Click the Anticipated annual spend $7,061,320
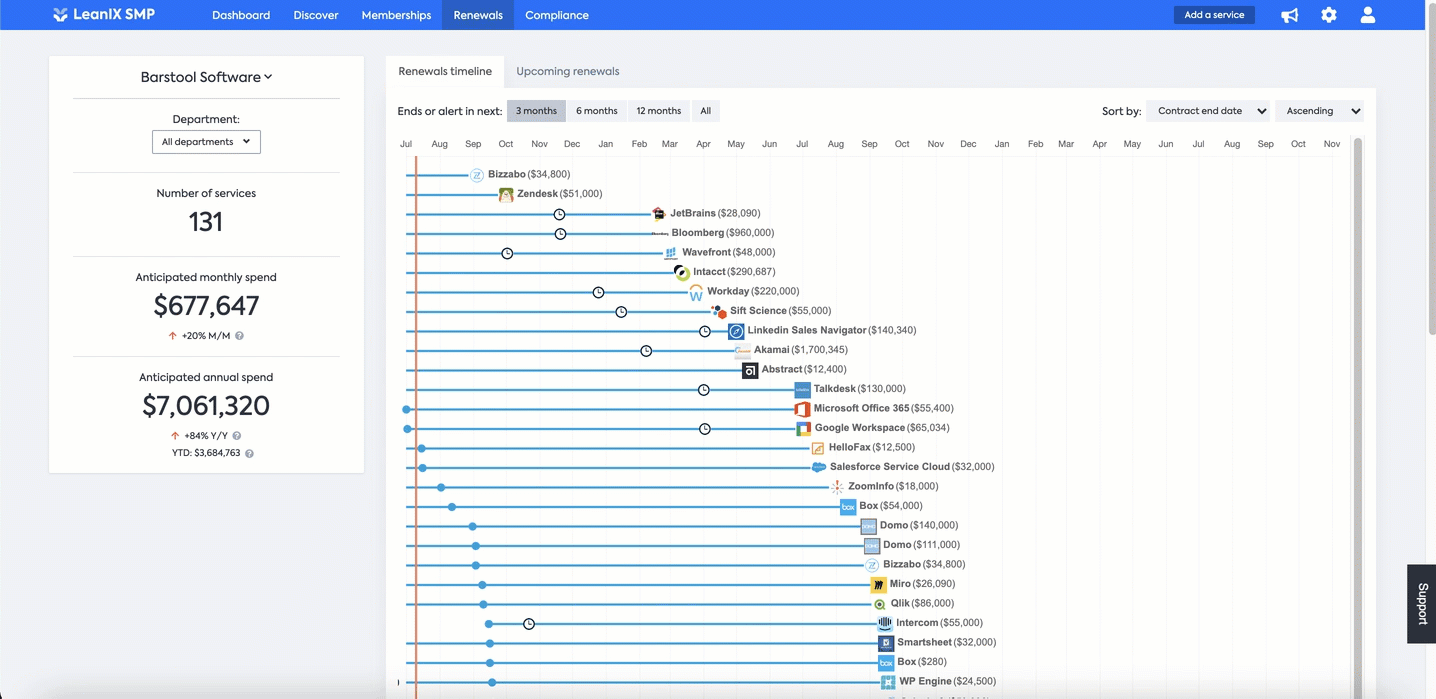Screen dimensions: 1436x699 [x=206, y=406]
